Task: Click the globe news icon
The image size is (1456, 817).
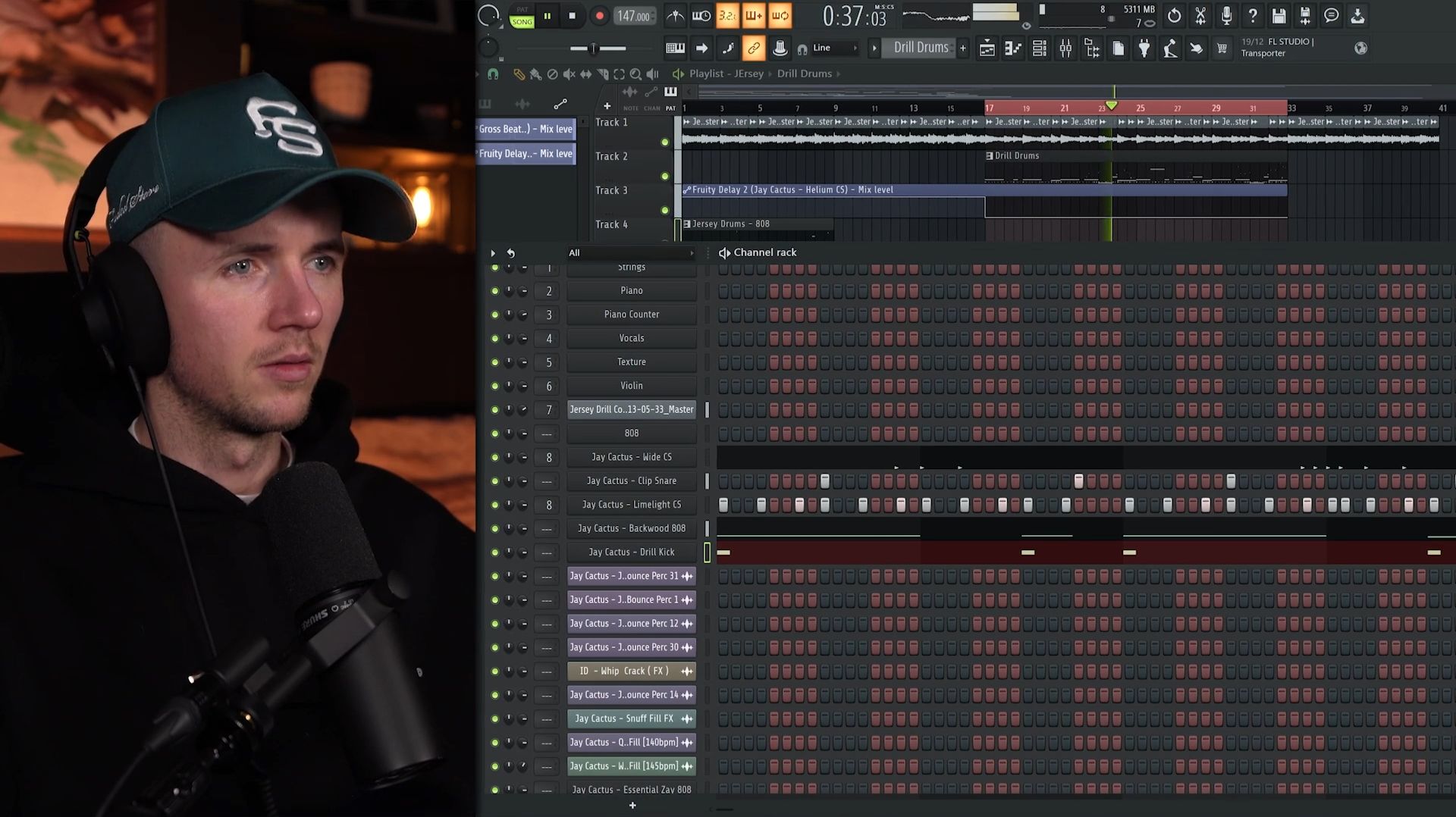Action: tap(1361, 49)
